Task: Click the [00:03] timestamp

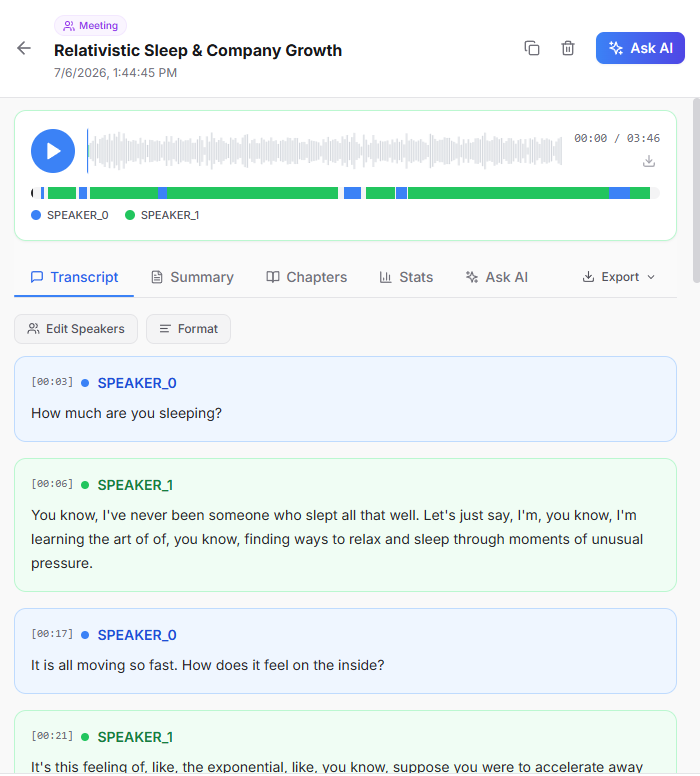Action: (x=52, y=382)
